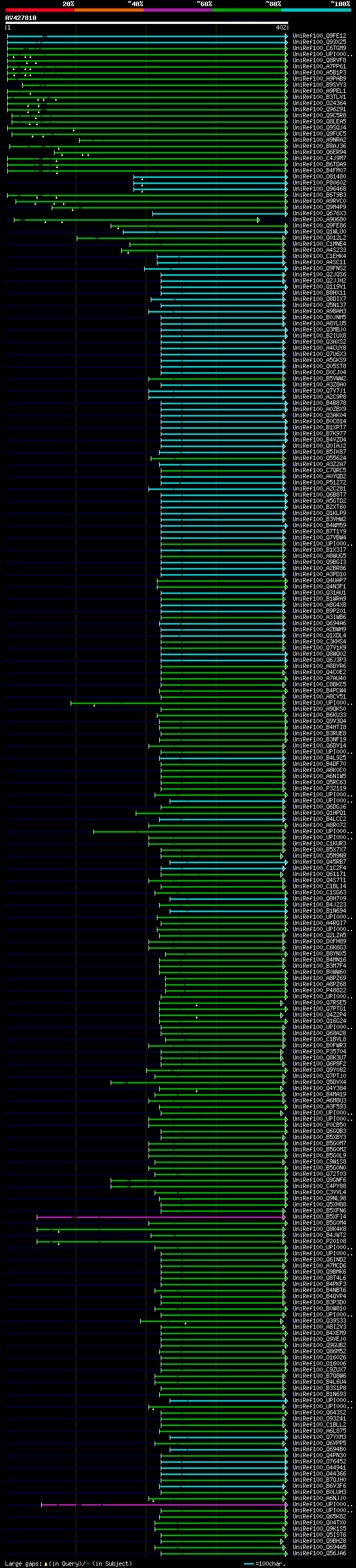Open the UniRef100_Q9FUC5 entry
The height and width of the screenshot is (1568, 356).
click(x=319, y=134)
